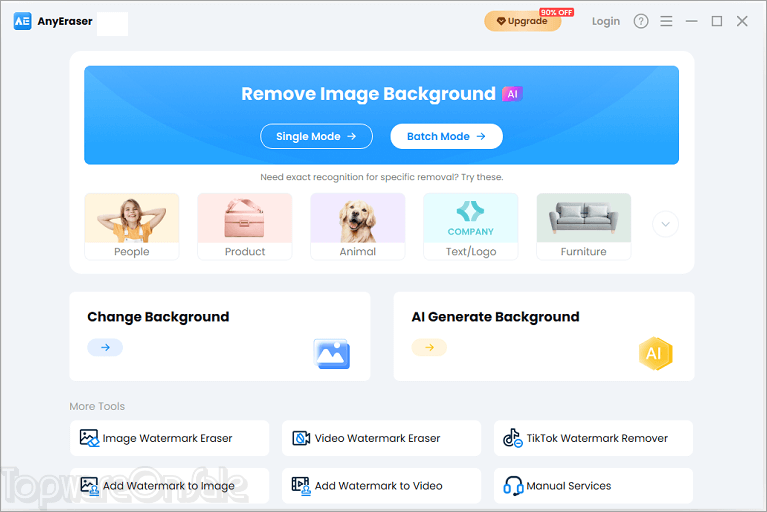Click 'Need exact recognition for specific removal?' text
Viewport: 767px width, 512px height.
tap(360, 177)
